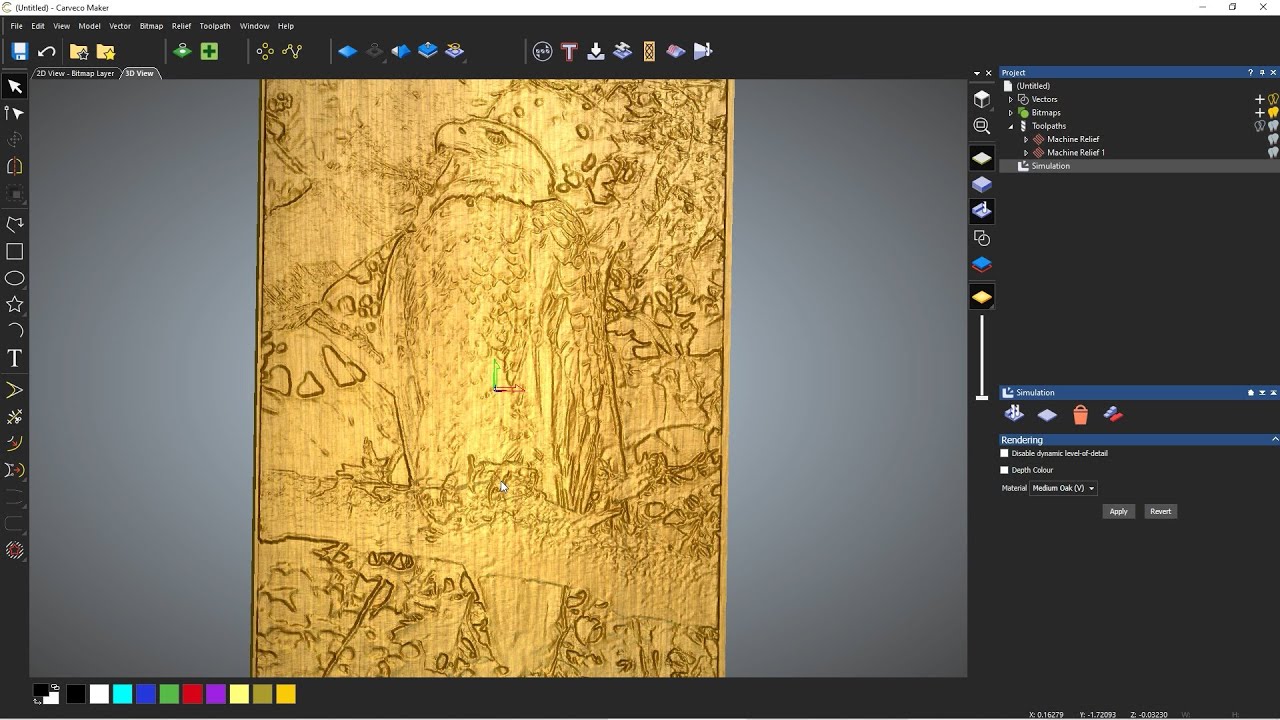Tick the Depth Colour checkbox
Image resolution: width=1280 pixels, height=720 pixels.
[1005, 470]
